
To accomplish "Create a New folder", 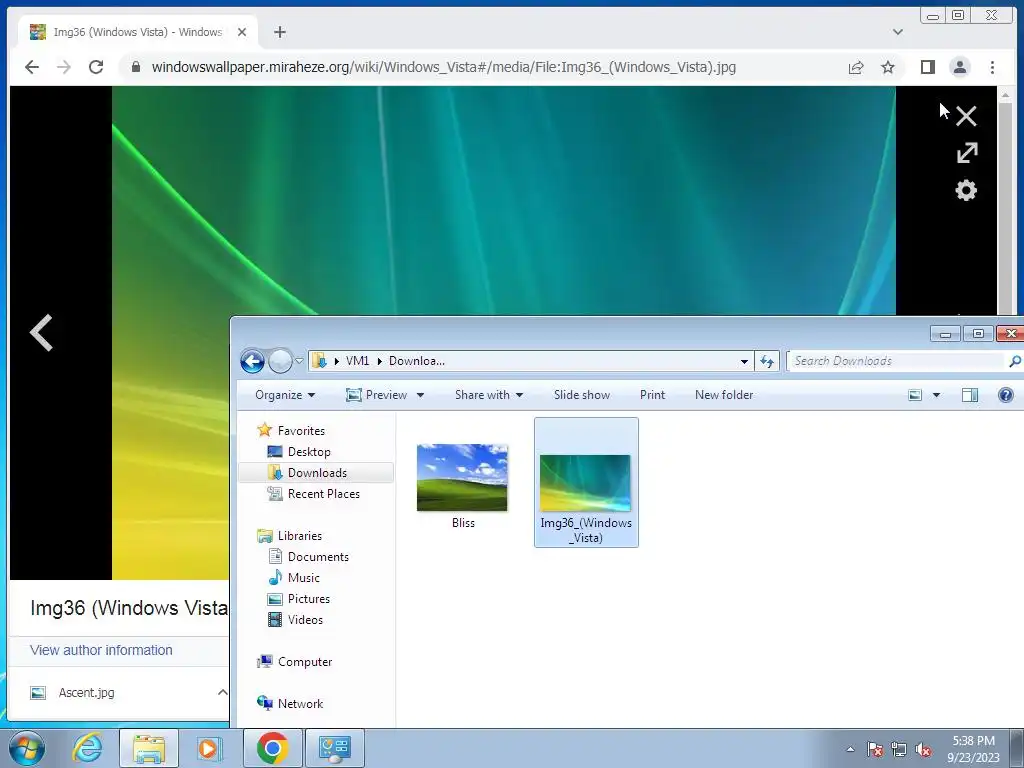I will [724, 395].
